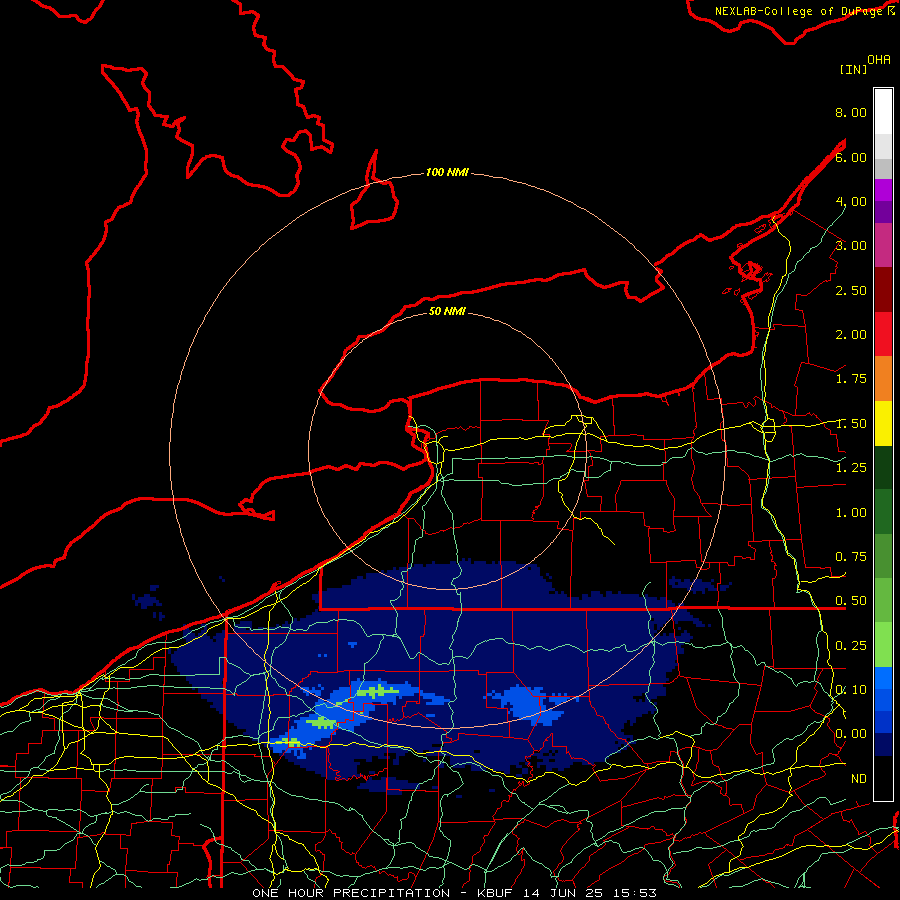The height and width of the screenshot is (900, 900).
Task: Click the KBUF station identifier in the caption
Action: [496, 893]
